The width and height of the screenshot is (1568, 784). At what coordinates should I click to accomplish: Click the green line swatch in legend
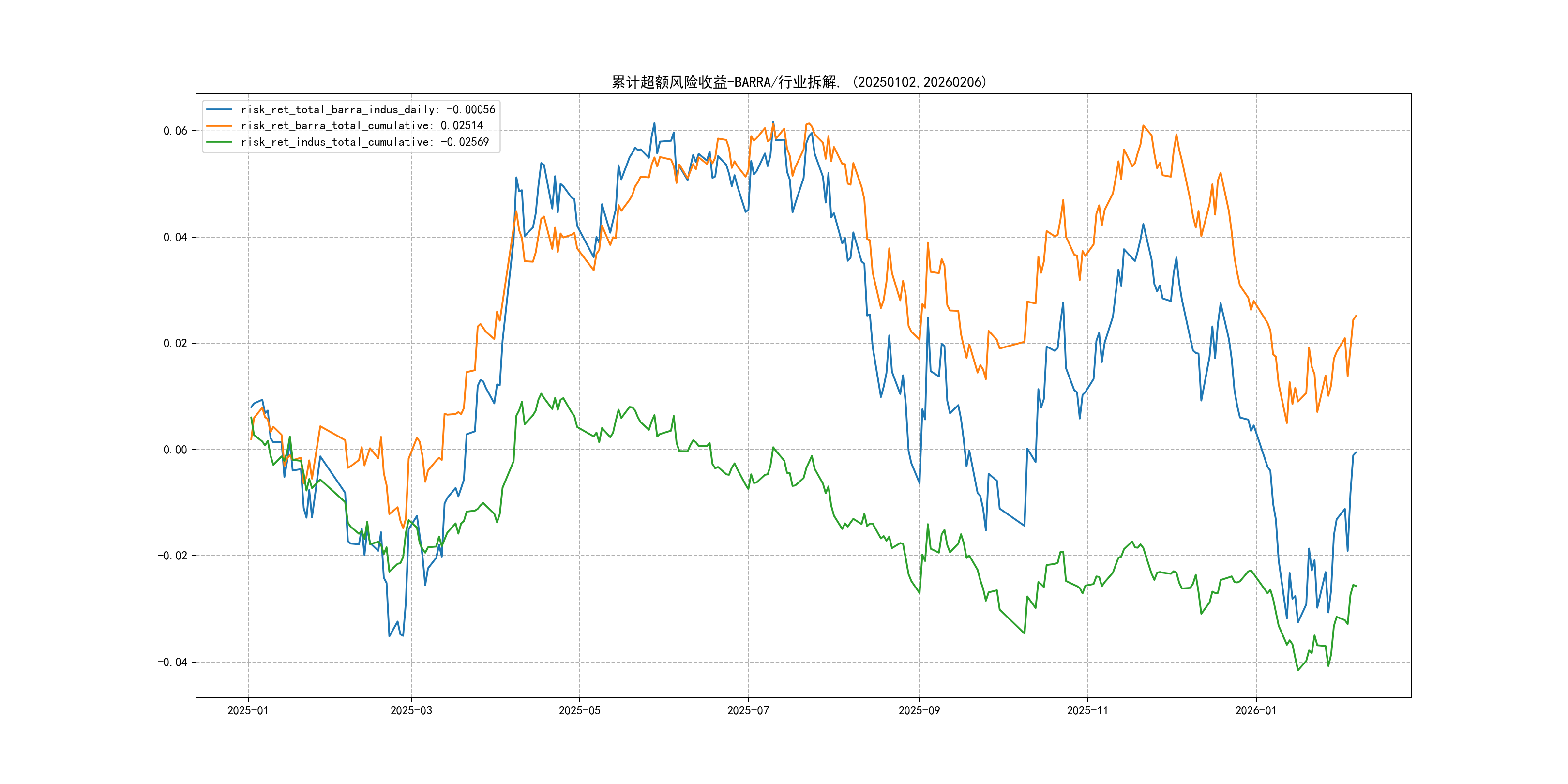pyautogui.click(x=219, y=142)
